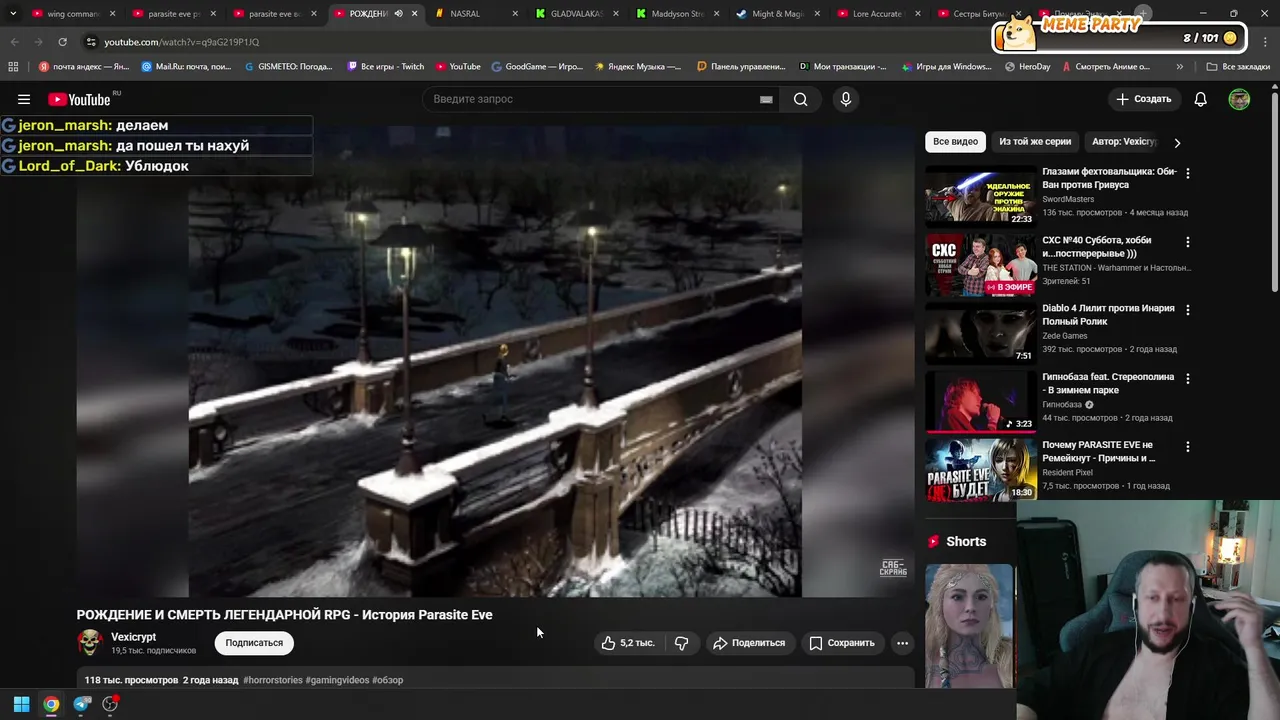This screenshot has width=1280, height=720.
Task: Open the Все игры - Twitch bookmark
Action: [x=385, y=67]
